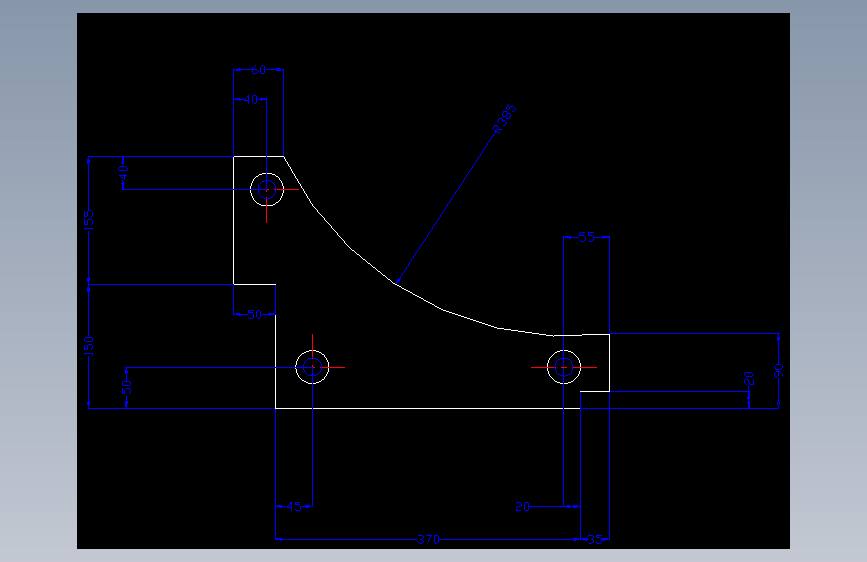Viewport: 867px width, 562px height.
Task: Click the 35 dimension value
Action: [x=595, y=539]
